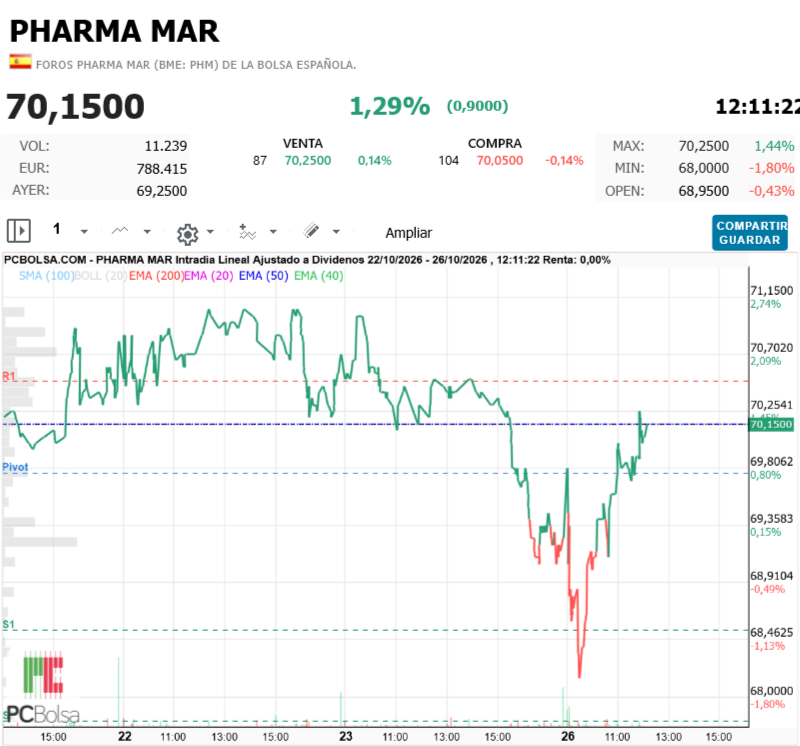Toggle the EMA (200) indicator

point(156,276)
